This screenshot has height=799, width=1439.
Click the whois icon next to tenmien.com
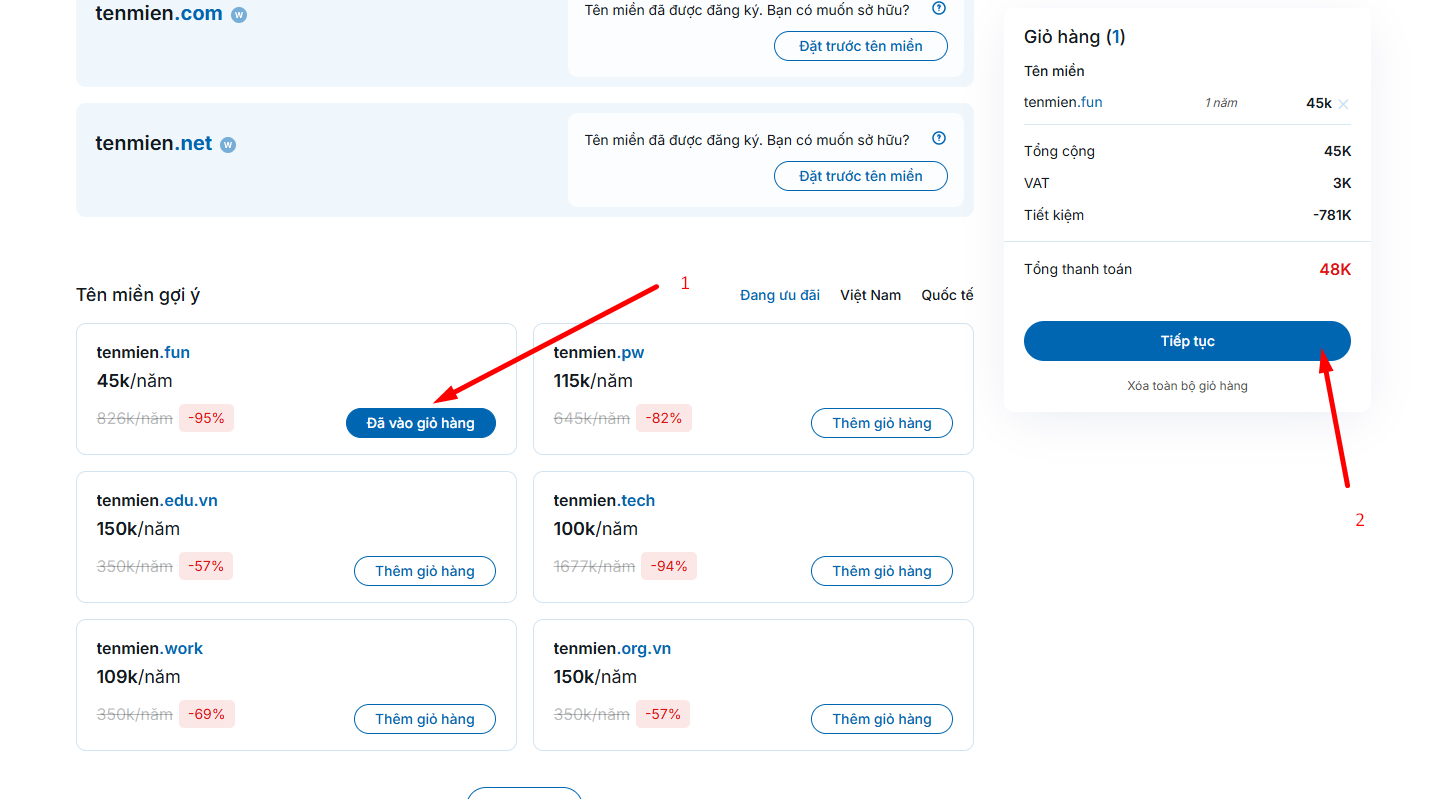[239, 15]
